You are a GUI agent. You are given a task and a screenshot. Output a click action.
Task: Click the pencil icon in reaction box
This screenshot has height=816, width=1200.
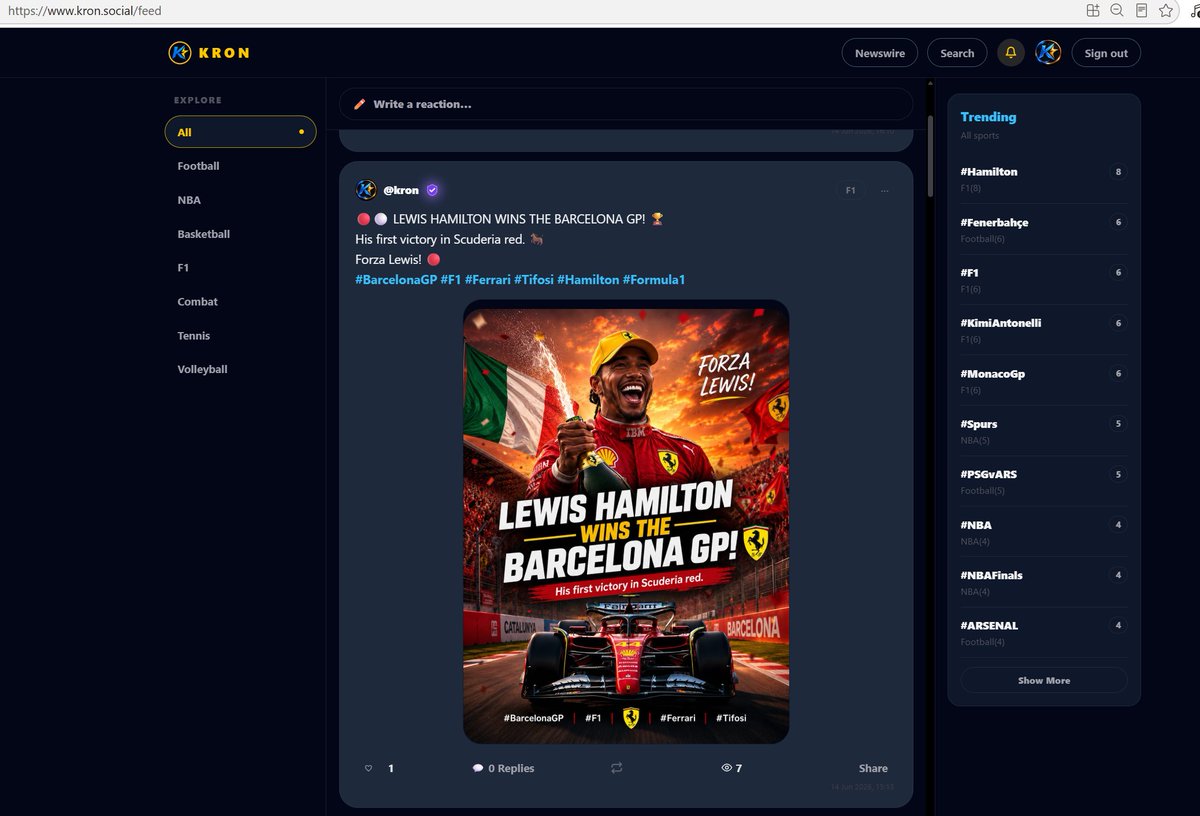coord(360,104)
